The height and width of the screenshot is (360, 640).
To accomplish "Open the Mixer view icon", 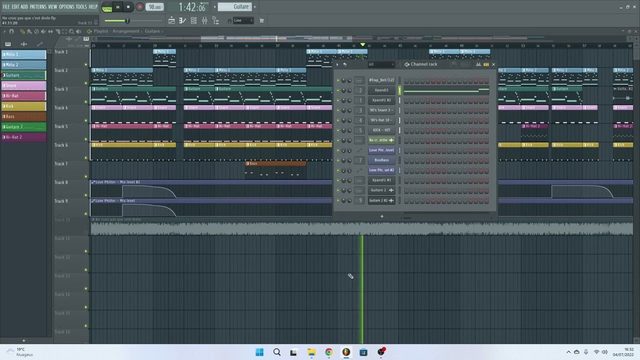I will tap(204, 20).
